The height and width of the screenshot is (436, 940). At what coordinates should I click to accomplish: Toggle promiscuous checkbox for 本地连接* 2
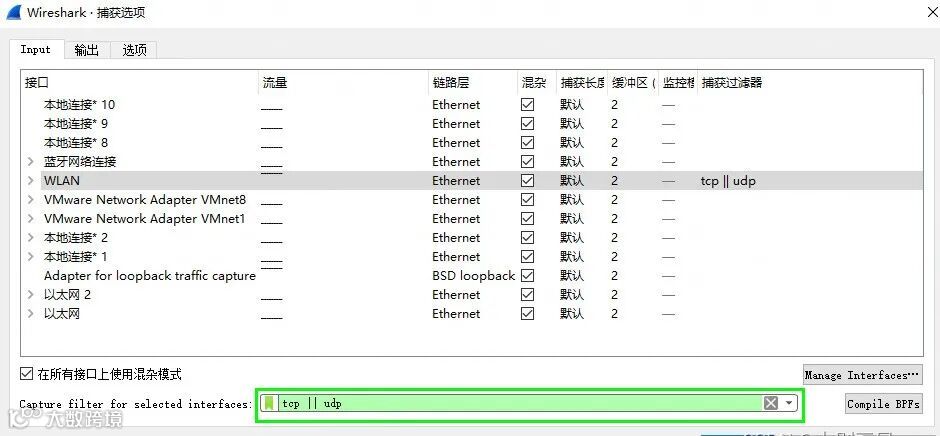click(528, 237)
